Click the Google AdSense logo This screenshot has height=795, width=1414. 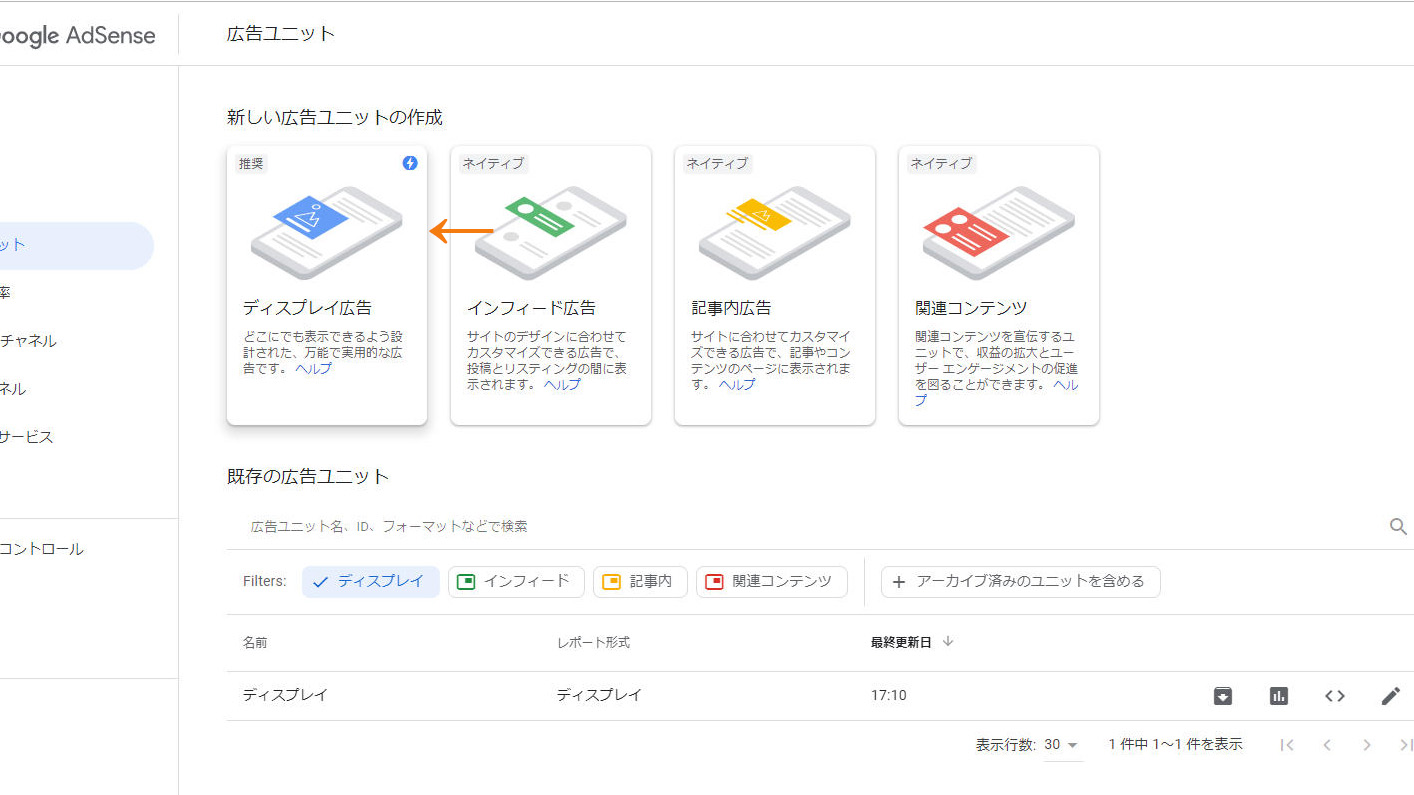pyautogui.click(x=78, y=36)
